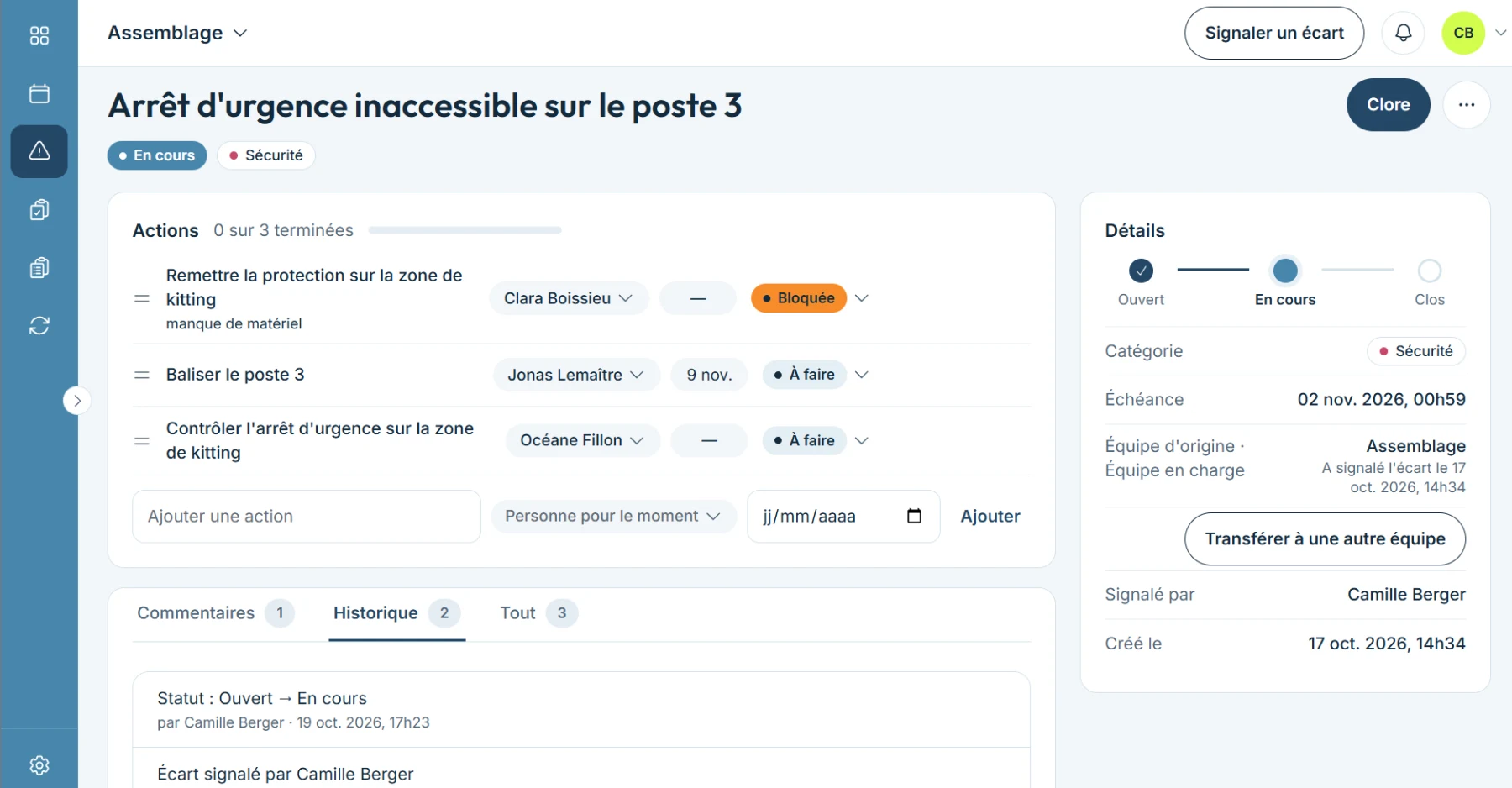1512x788 pixels.
Task: Open the Assemblage team dropdown
Action: (x=177, y=33)
